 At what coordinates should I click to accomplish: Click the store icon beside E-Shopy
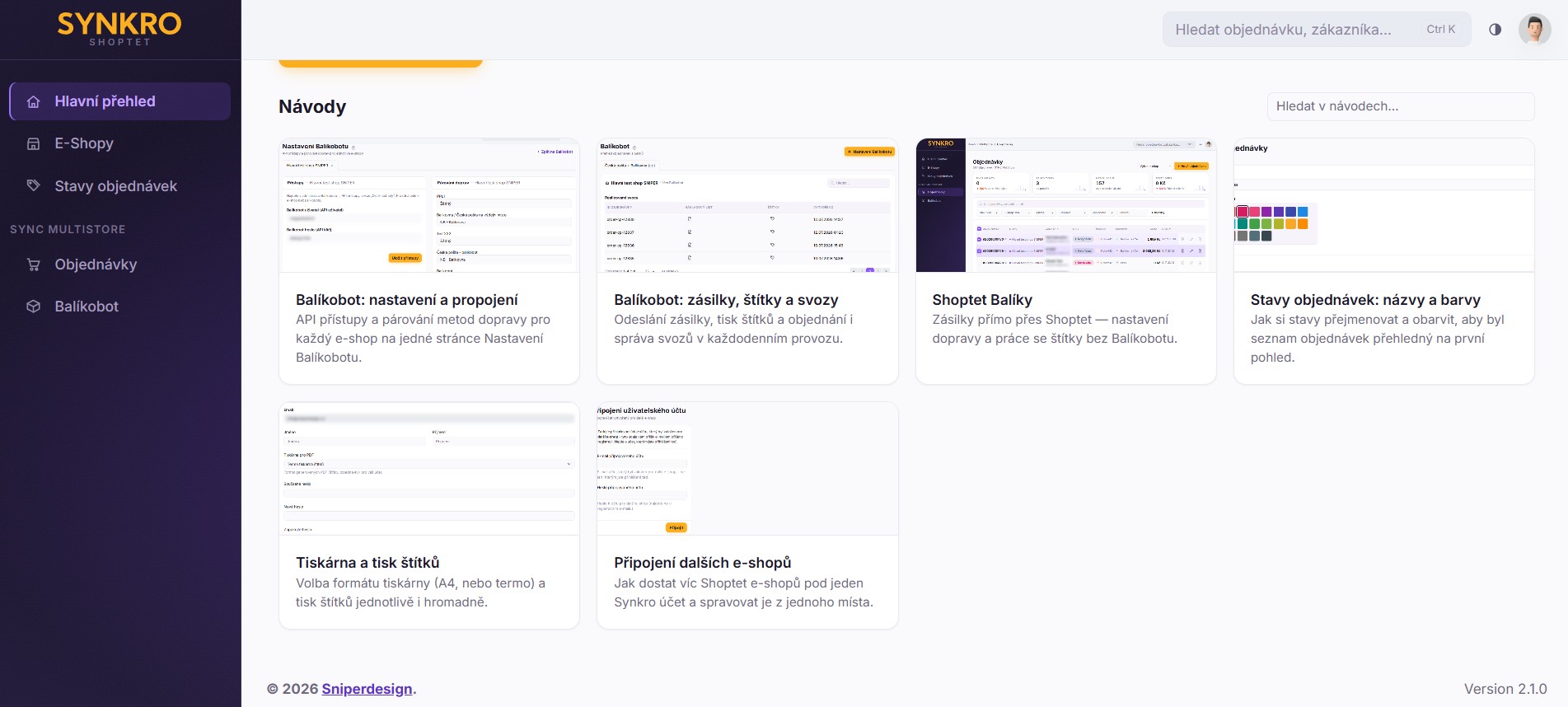(x=34, y=143)
